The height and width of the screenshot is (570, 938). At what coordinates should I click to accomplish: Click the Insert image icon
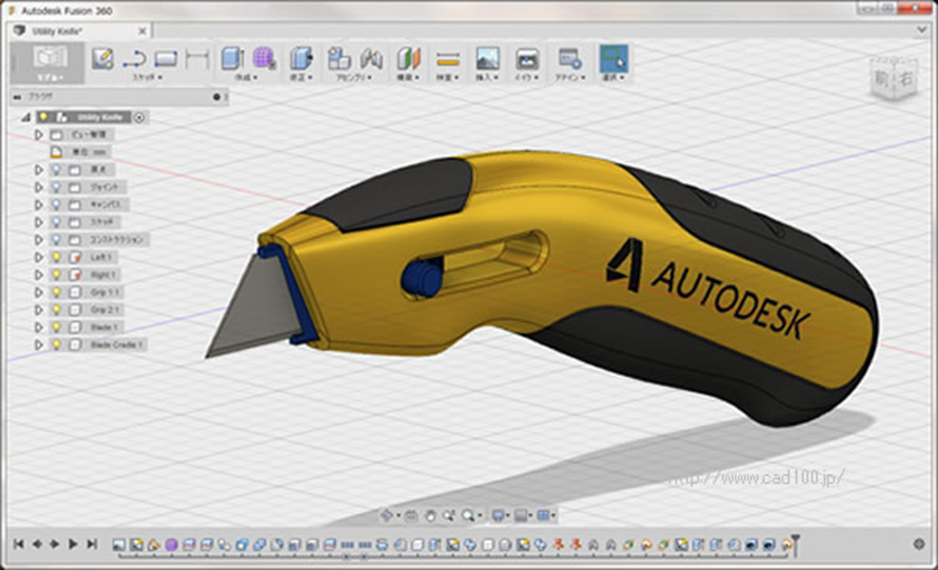pos(488,59)
